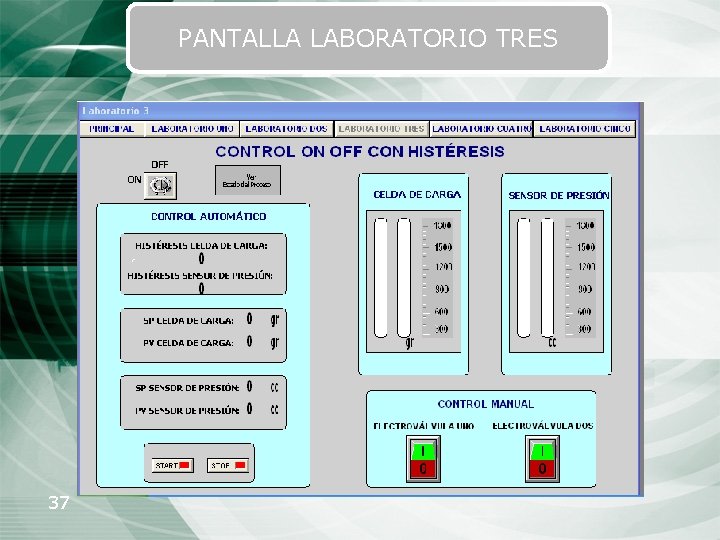
Task: Click PV Celda de Carga value field
Action: coord(249,341)
